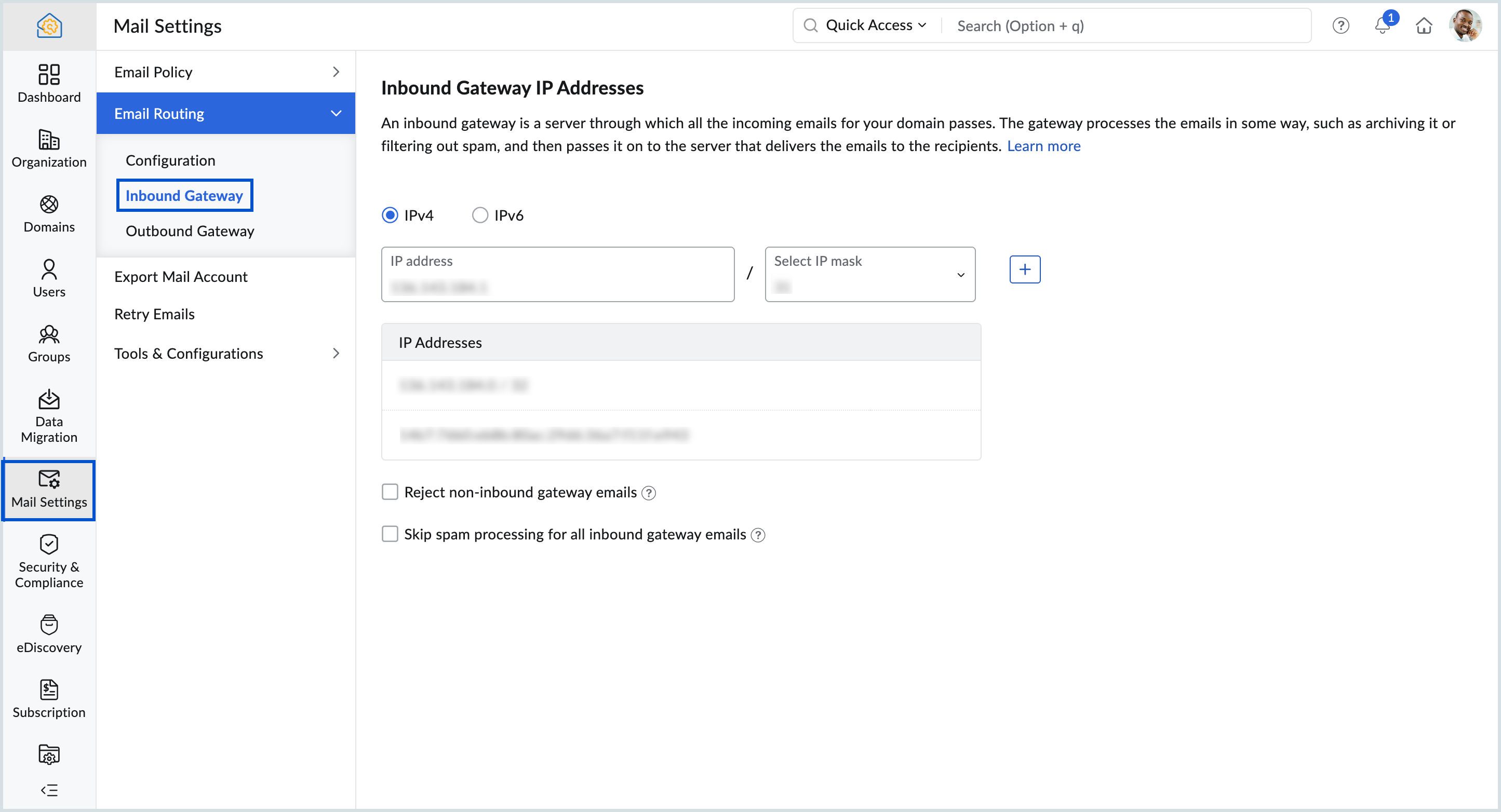
Task: Select the IPv4 radio button
Action: [x=390, y=215]
